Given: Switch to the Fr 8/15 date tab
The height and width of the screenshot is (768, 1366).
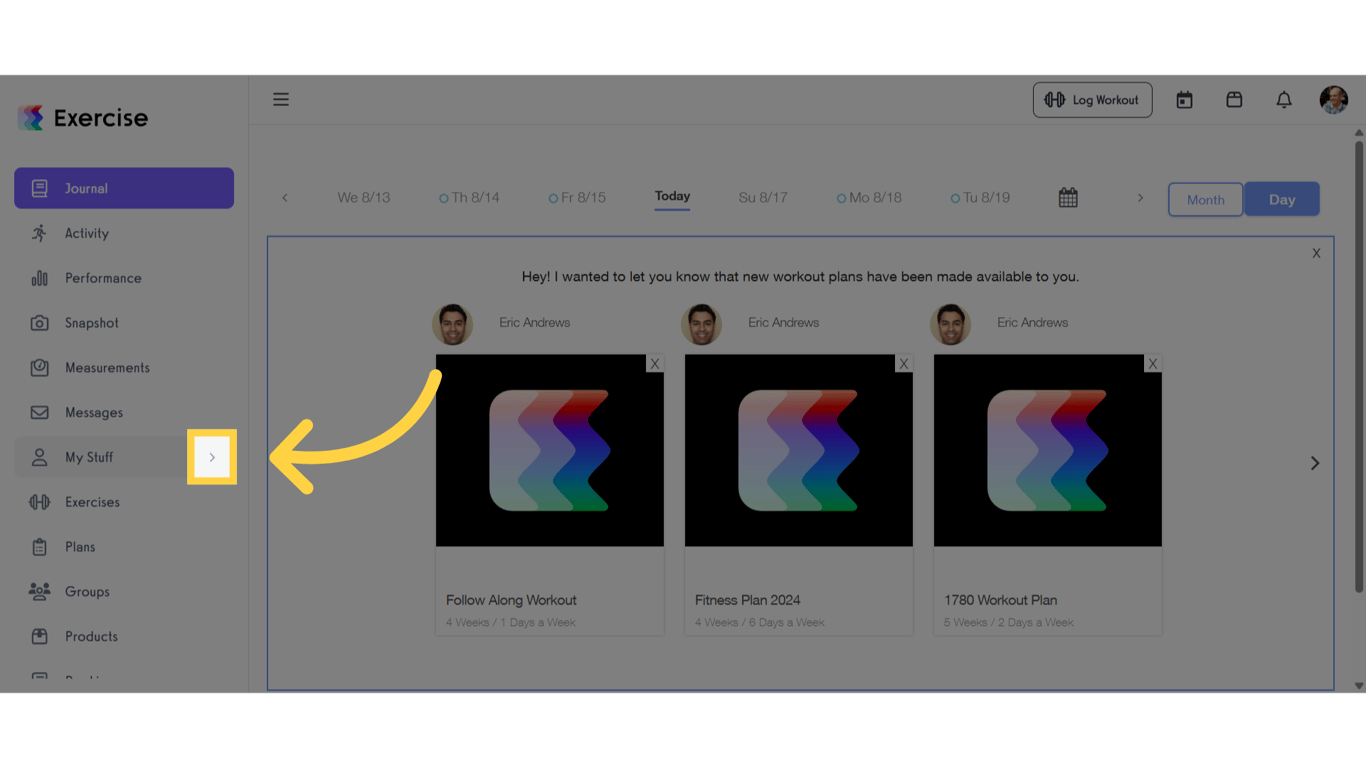Looking at the screenshot, I should coord(577,197).
